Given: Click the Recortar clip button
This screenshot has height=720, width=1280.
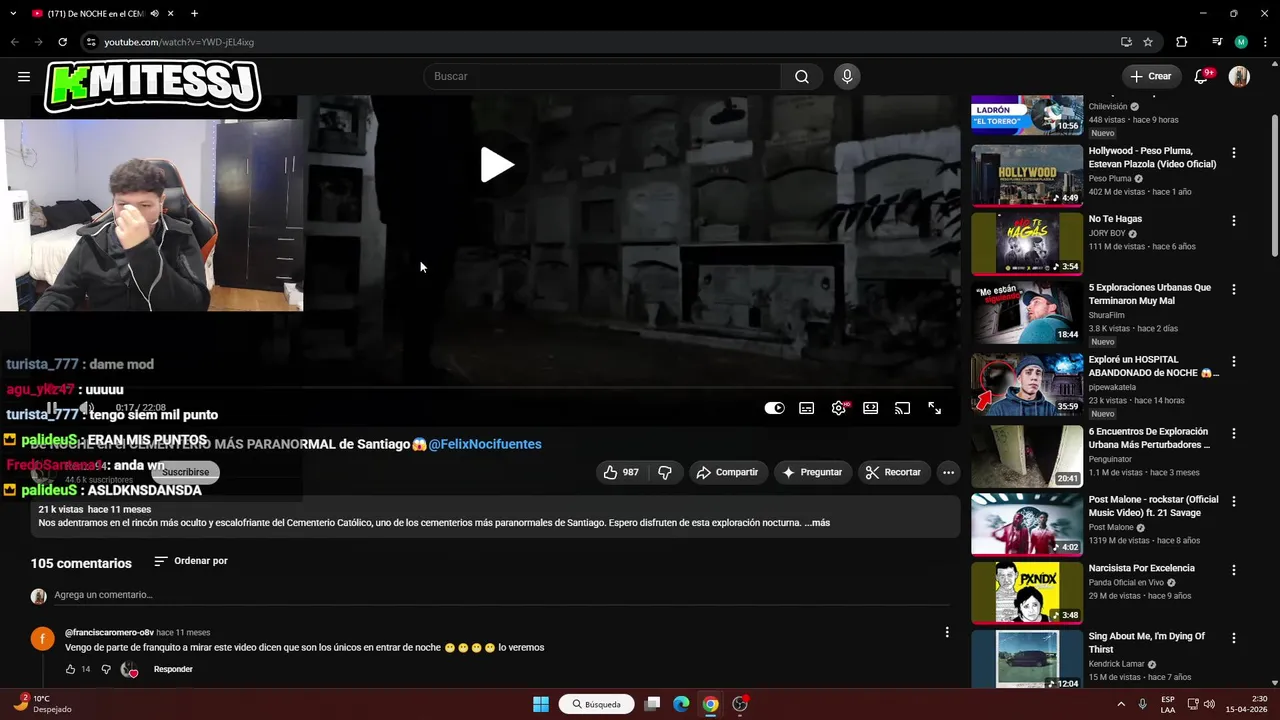Looking at the screenshot, I should [x=893, y=472].
